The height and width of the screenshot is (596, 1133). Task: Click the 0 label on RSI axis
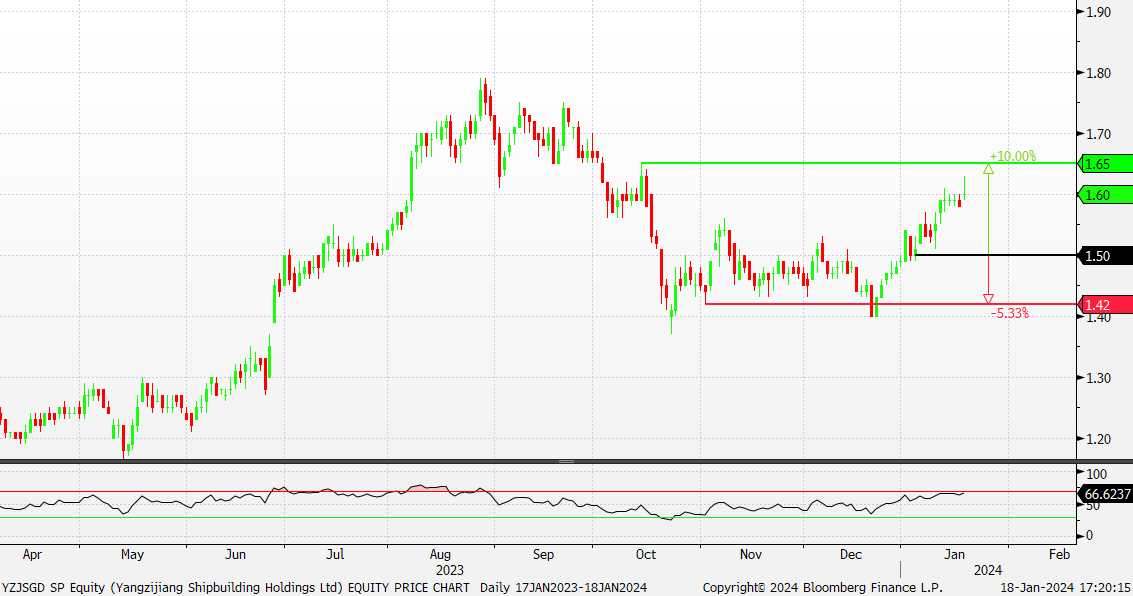pyautogui.click(x=1090, y=535)
